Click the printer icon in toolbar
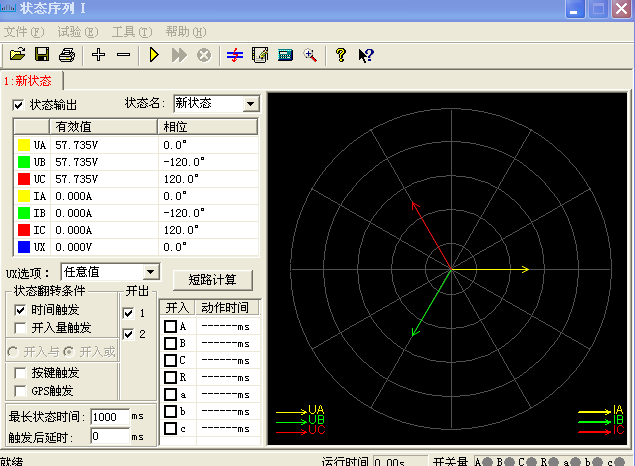 pos(66,55)
